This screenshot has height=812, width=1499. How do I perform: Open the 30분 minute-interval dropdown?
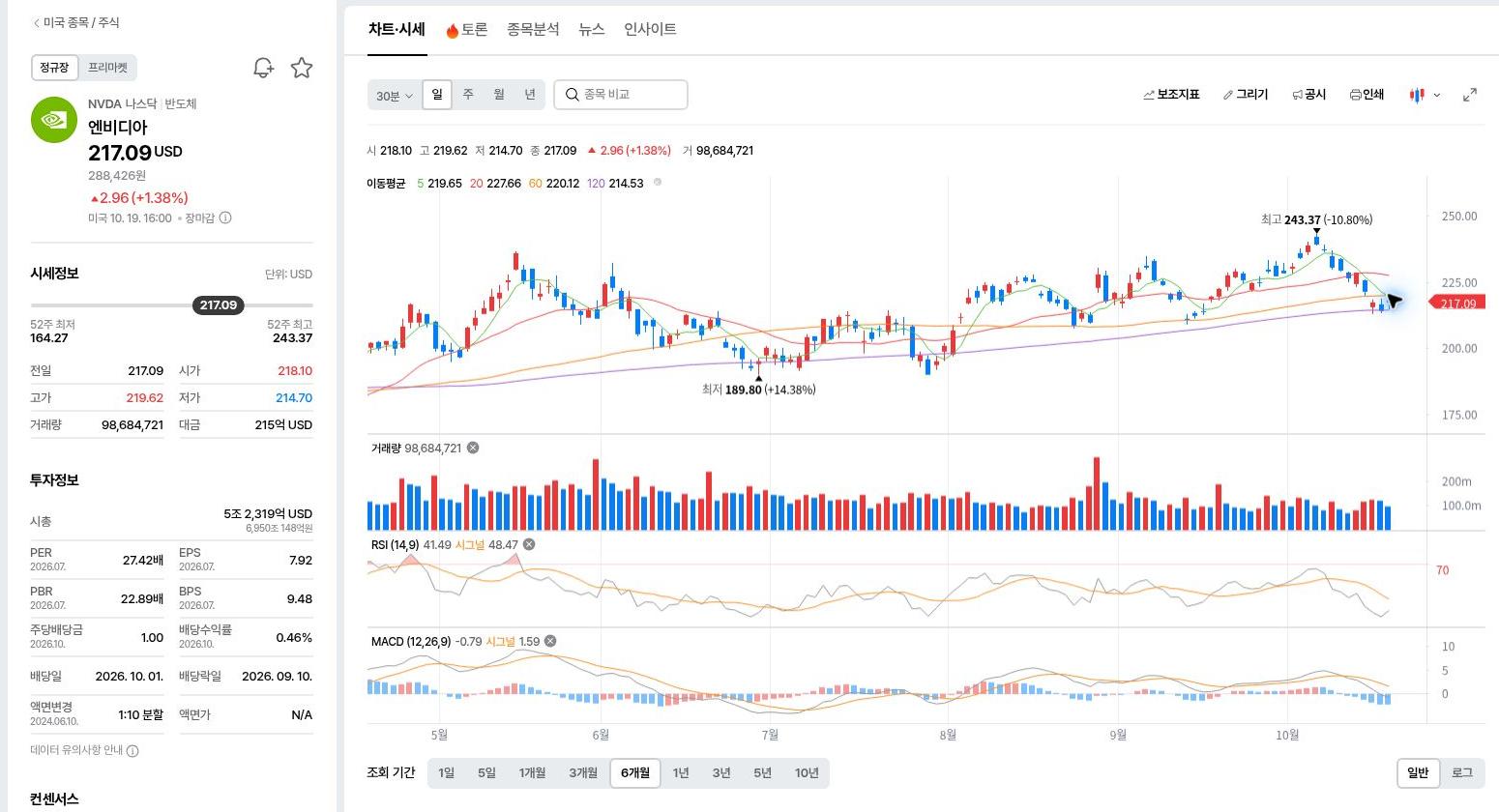pyautogui.click(x=394, y=96)
